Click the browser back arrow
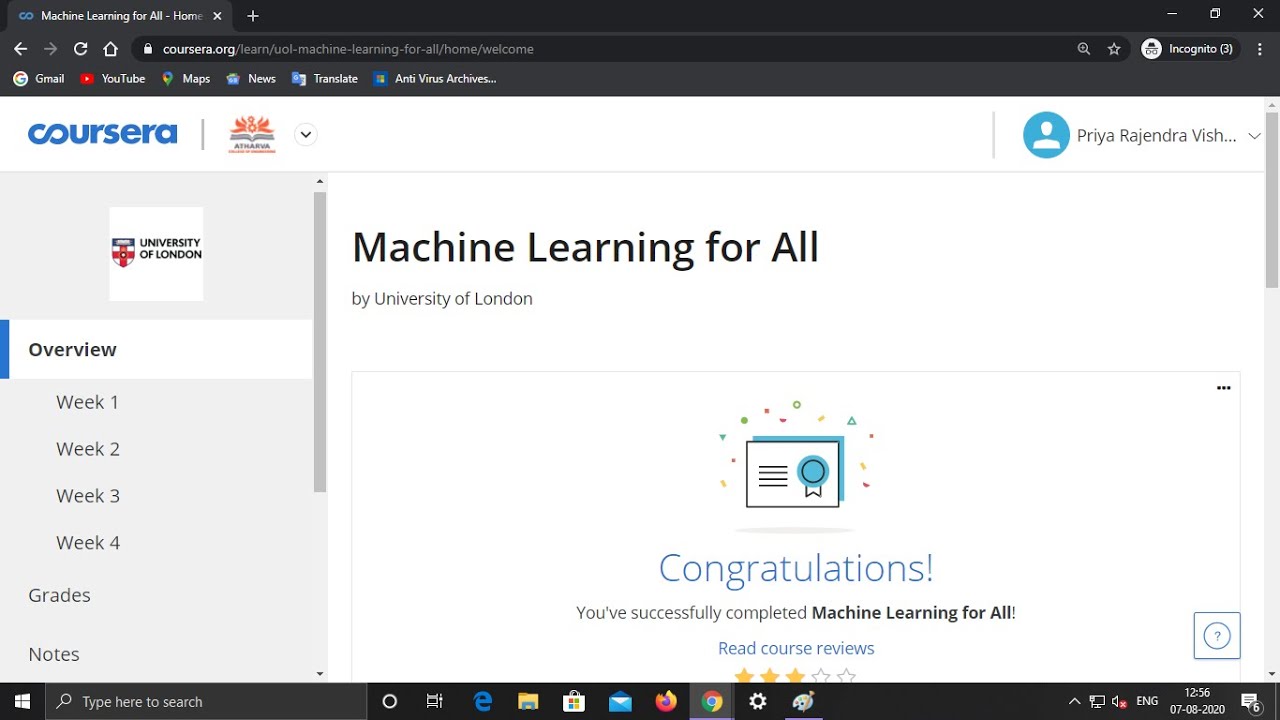1280x720 pixels. pos(20,48)
